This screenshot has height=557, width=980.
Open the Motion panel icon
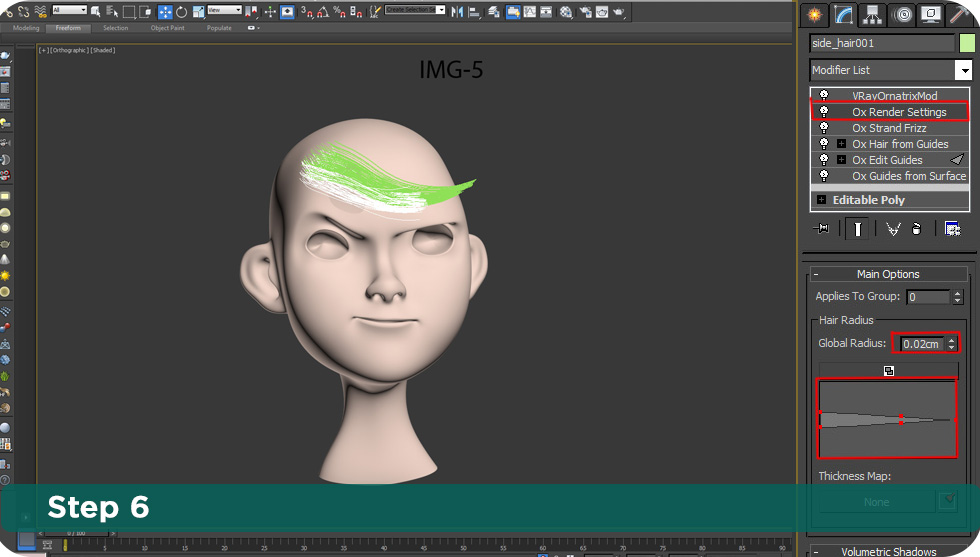coord(902,14)
